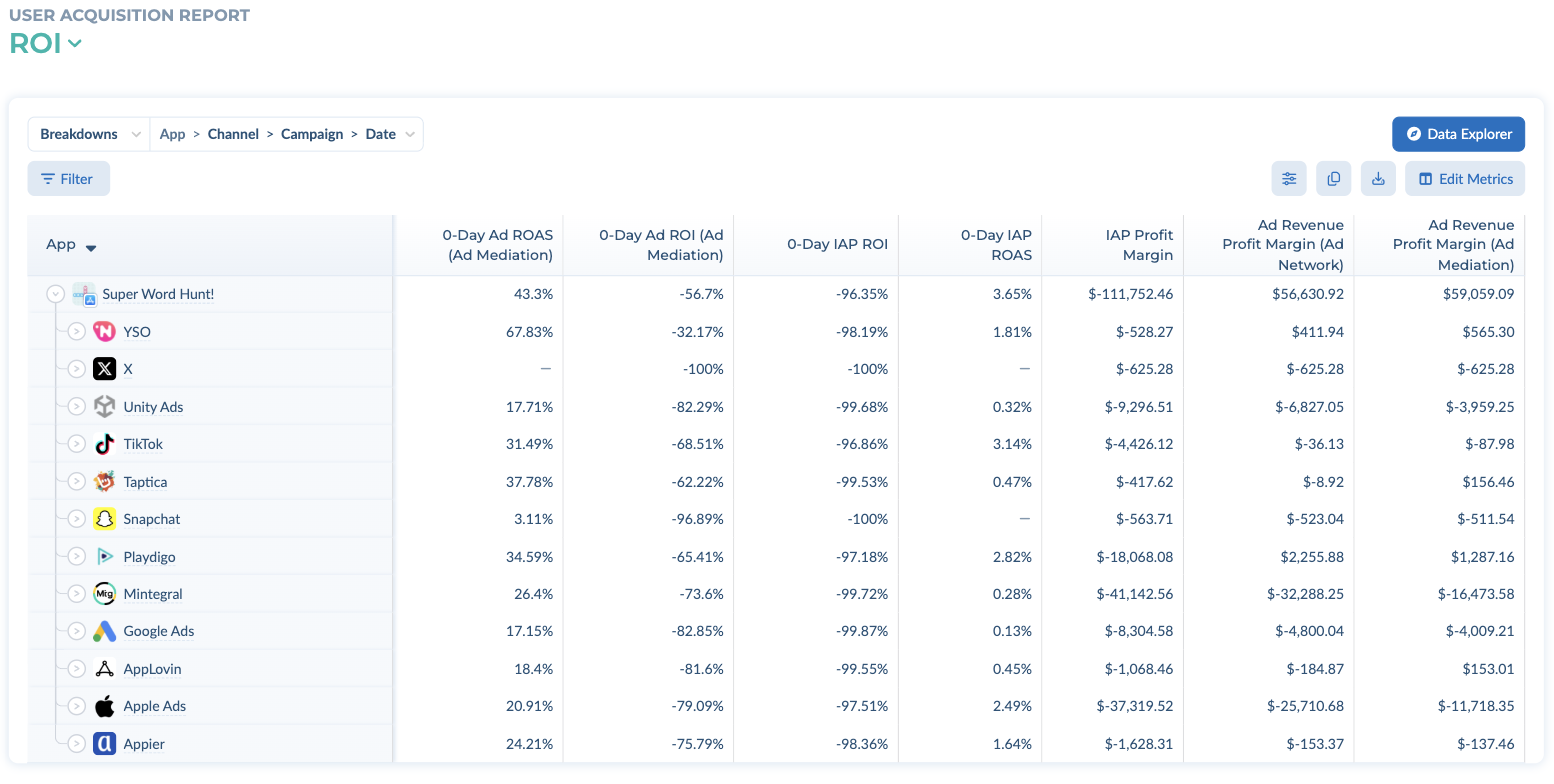Click the Google Ads logo icon
This screenshot has width=1554, height=784.
(x=104, y=631)
